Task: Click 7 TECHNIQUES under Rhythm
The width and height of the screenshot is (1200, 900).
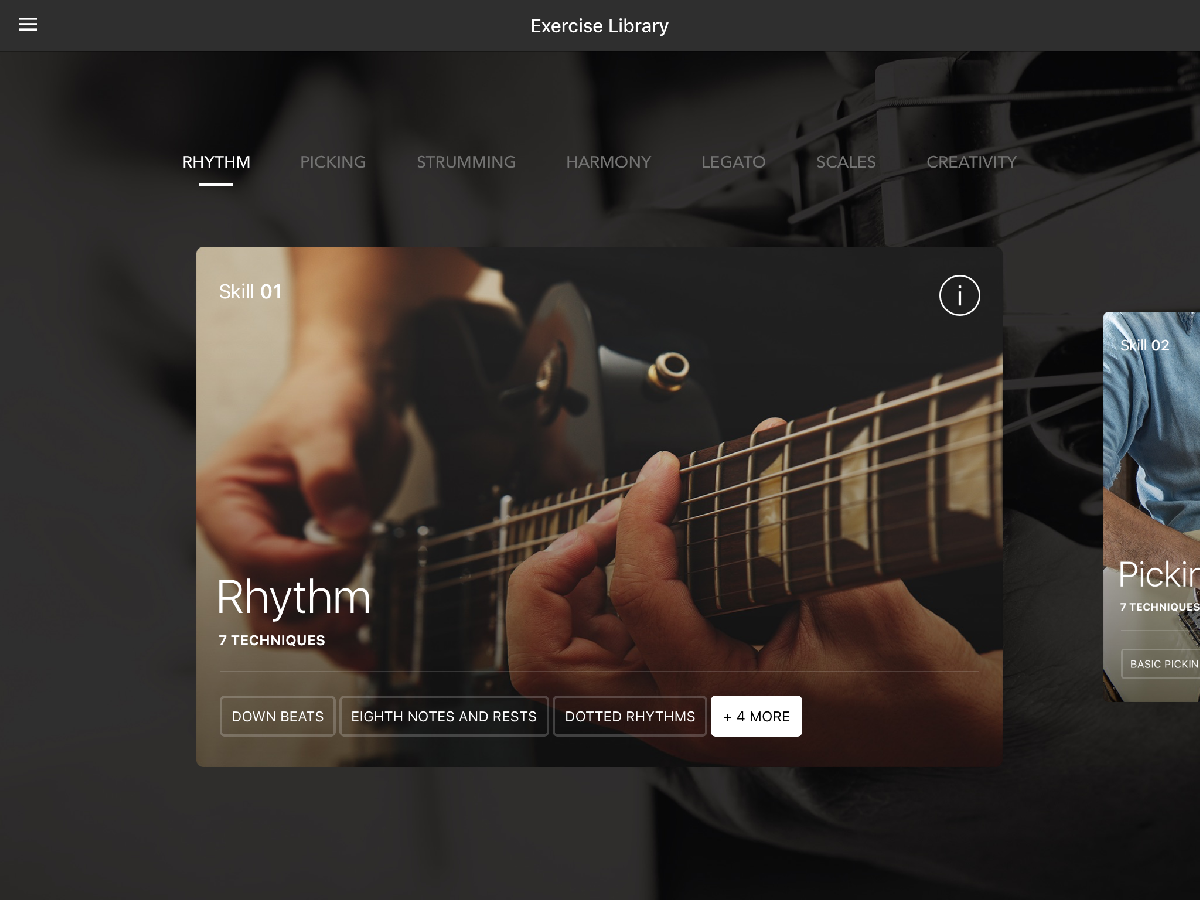Action: click(272, 640)
